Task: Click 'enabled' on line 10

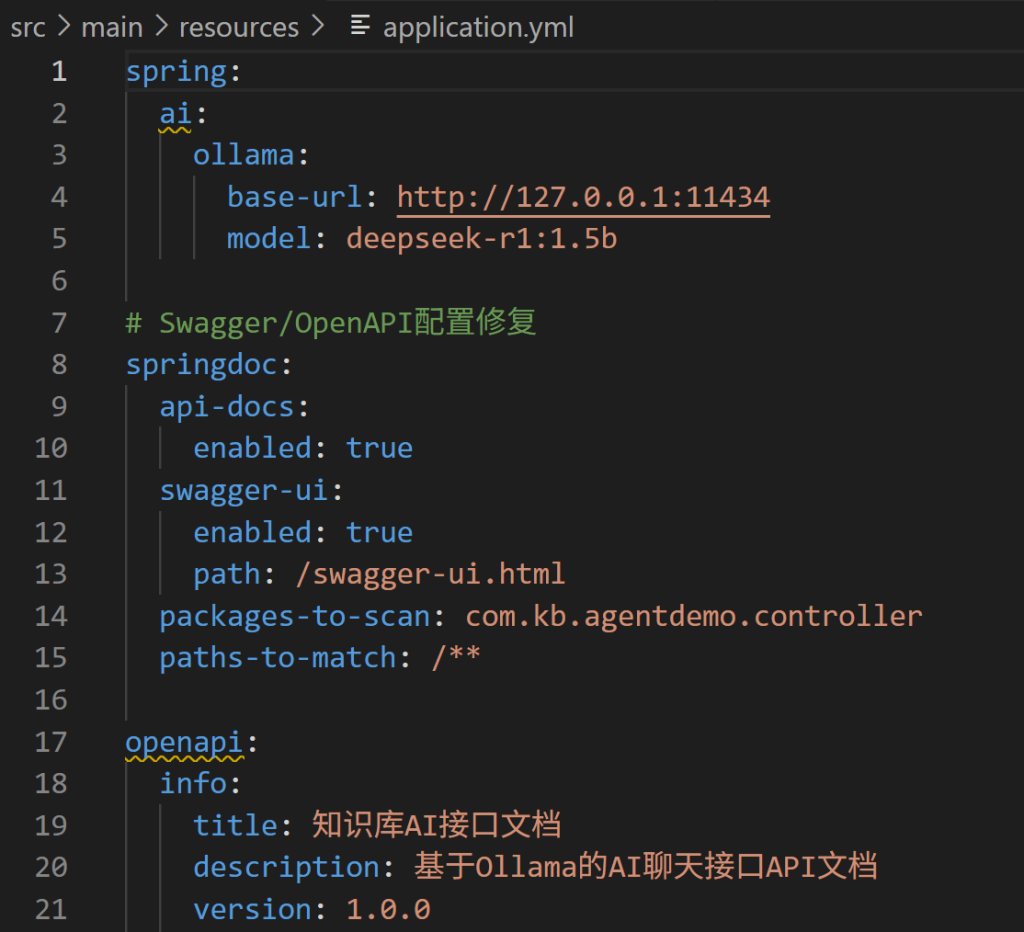Action: [x=252, y=449]
